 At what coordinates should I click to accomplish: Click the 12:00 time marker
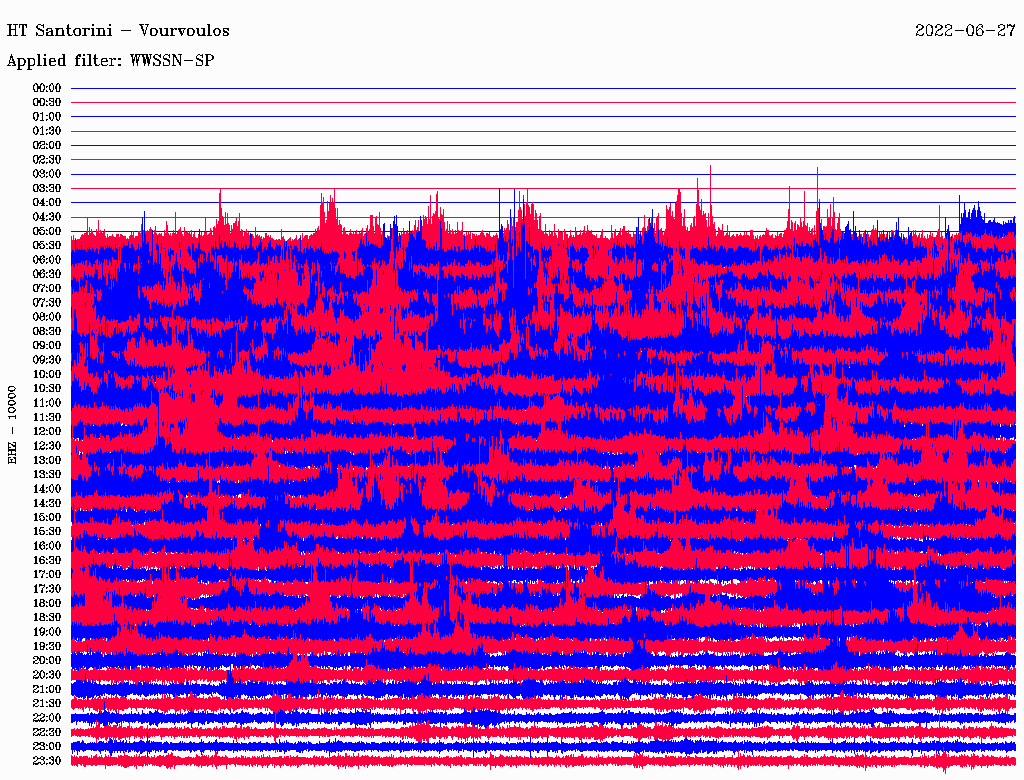[47, 431]
